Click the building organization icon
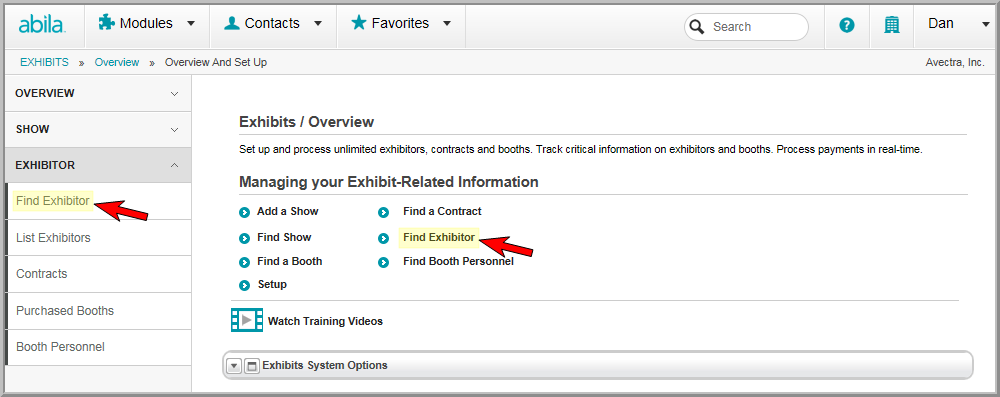 [x=892, y=26]
